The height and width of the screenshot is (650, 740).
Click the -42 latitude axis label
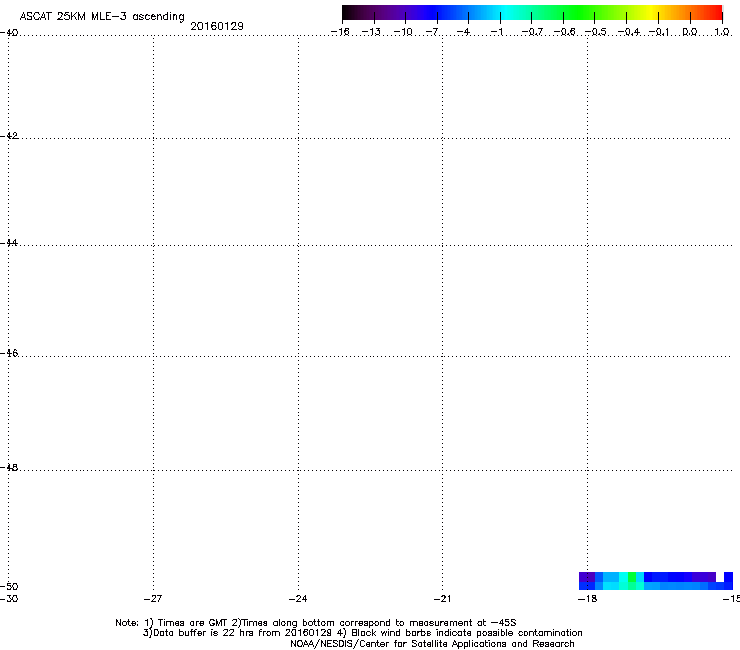tap(9, 135)
